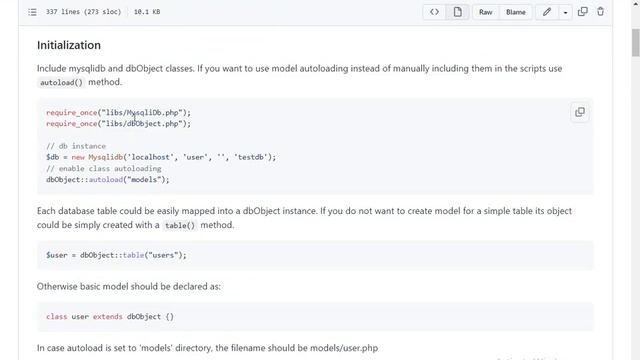Click the inline autoload() code text

click(61, 82)
